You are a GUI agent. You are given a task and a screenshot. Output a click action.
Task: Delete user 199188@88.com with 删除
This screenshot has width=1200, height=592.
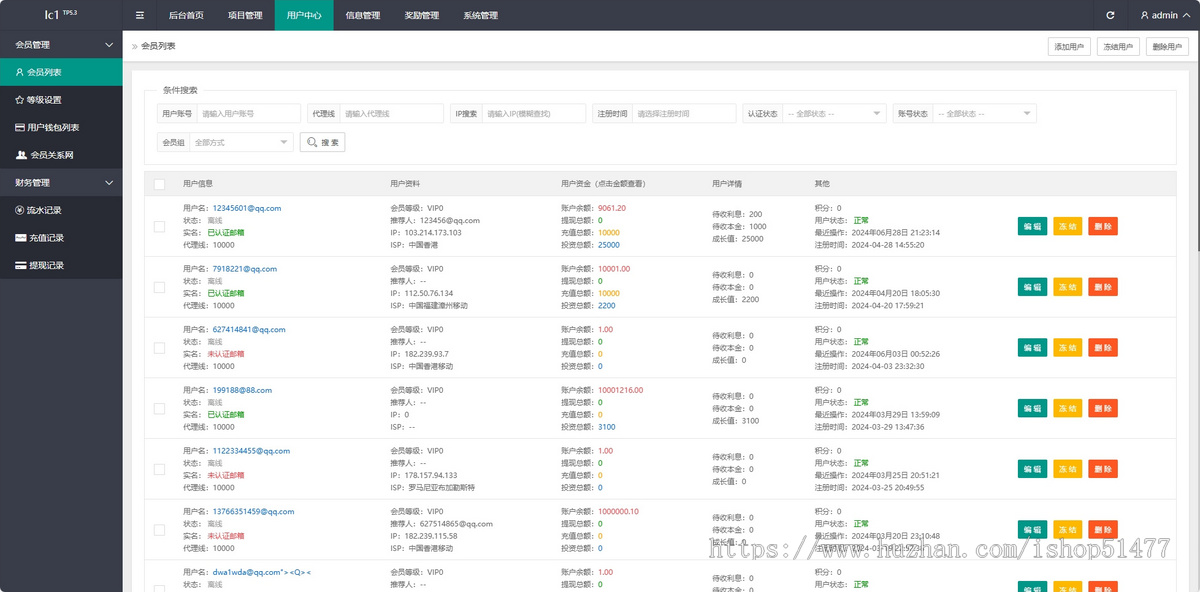tap(1103, 408)
